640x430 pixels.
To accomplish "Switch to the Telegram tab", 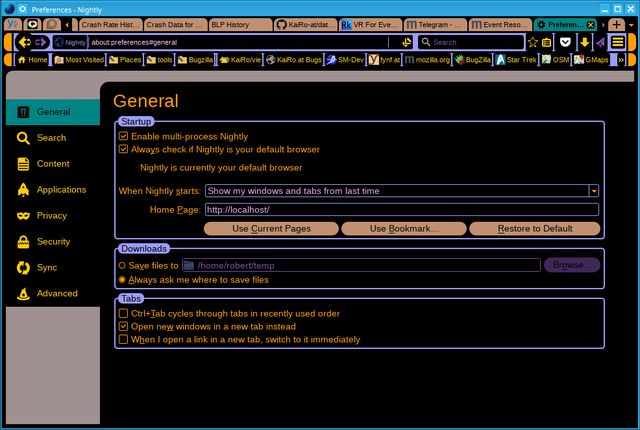I will (x=434, y=23).
